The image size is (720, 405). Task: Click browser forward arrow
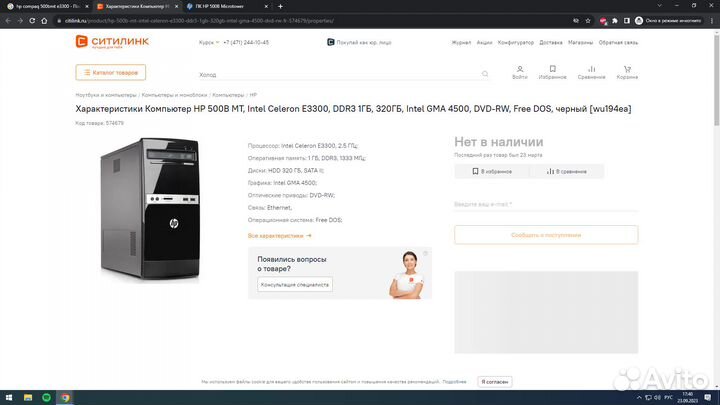[x=20, y=21]
